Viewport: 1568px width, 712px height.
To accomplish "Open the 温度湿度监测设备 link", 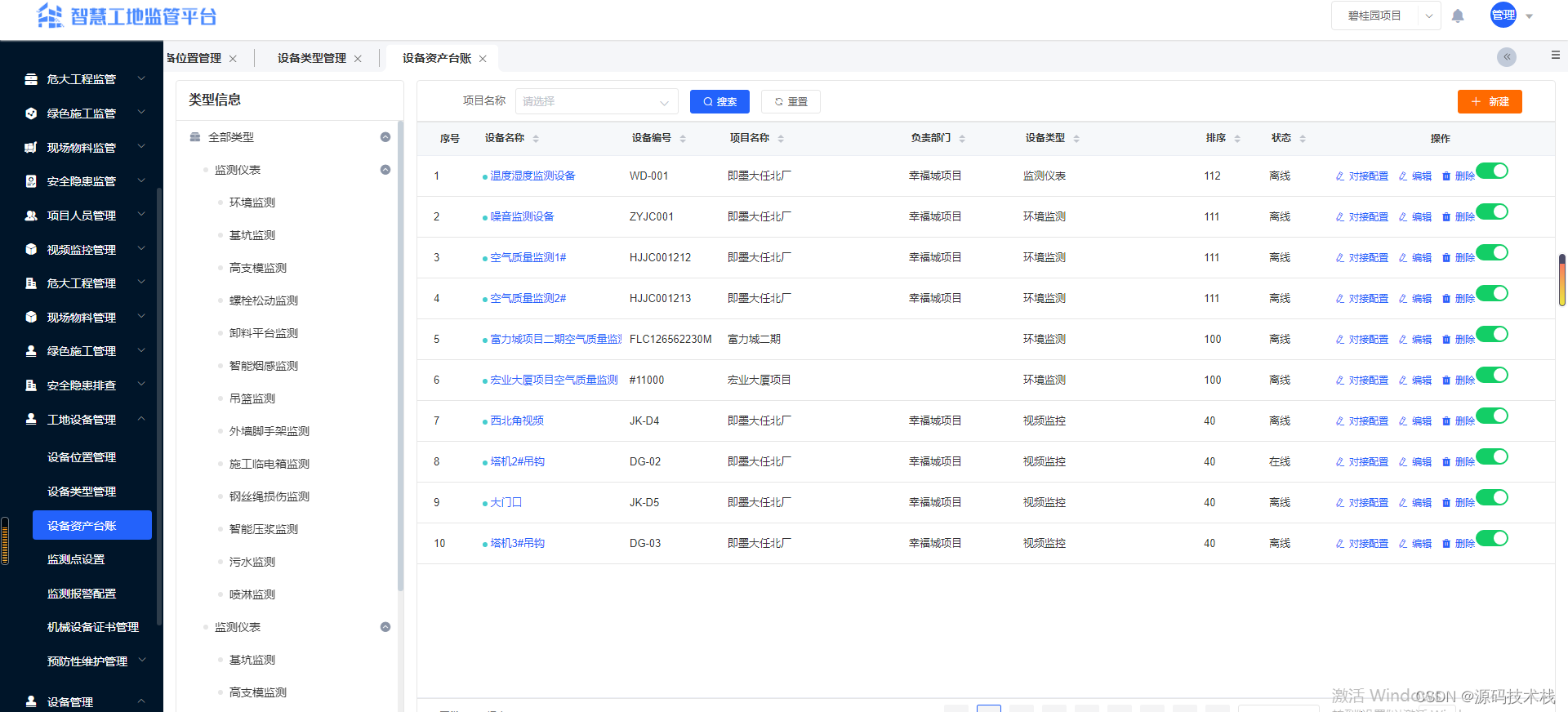I will click(x=532, y=176).
